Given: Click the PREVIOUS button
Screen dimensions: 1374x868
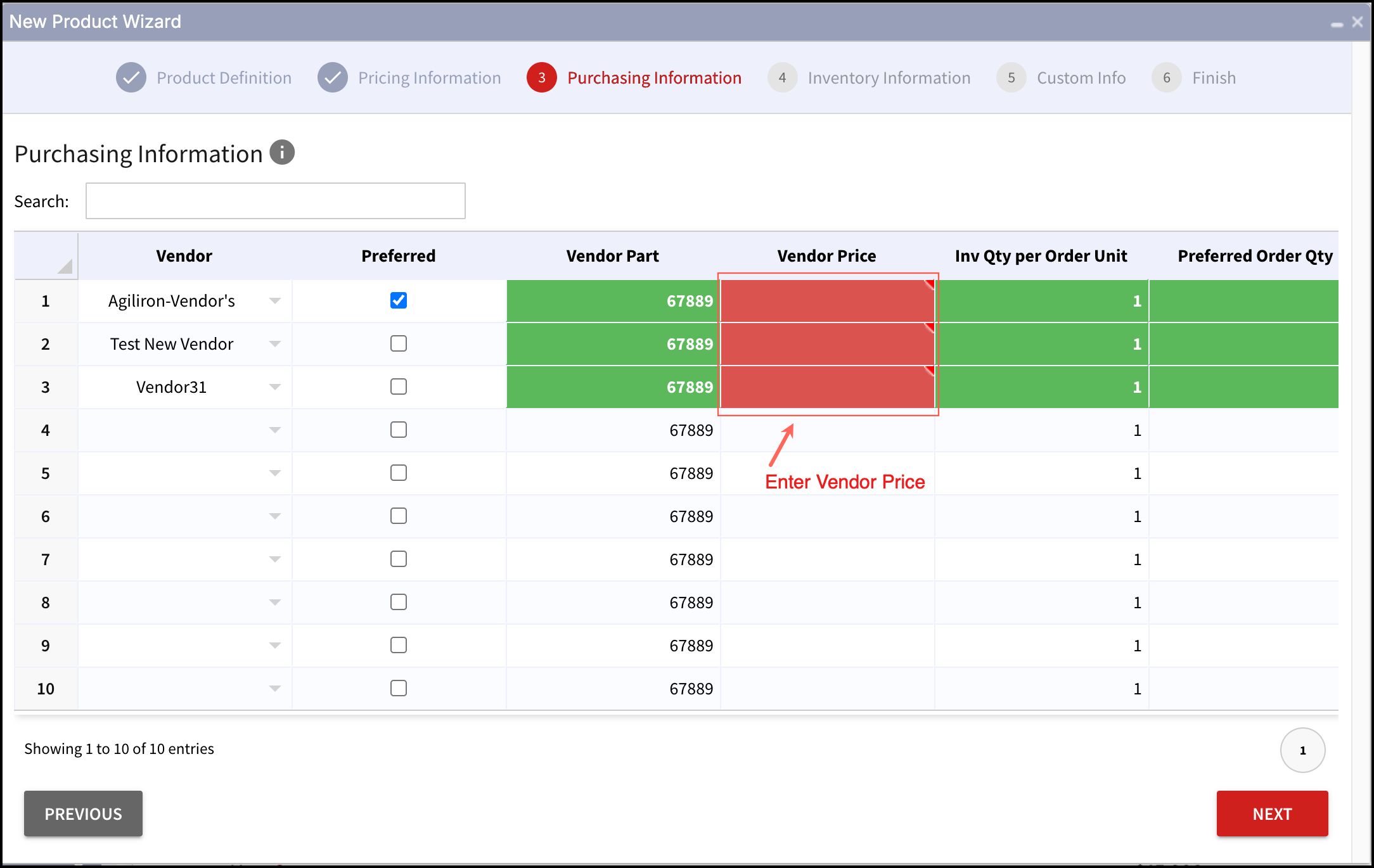Looking at the screenshot, I should [83, 814].
